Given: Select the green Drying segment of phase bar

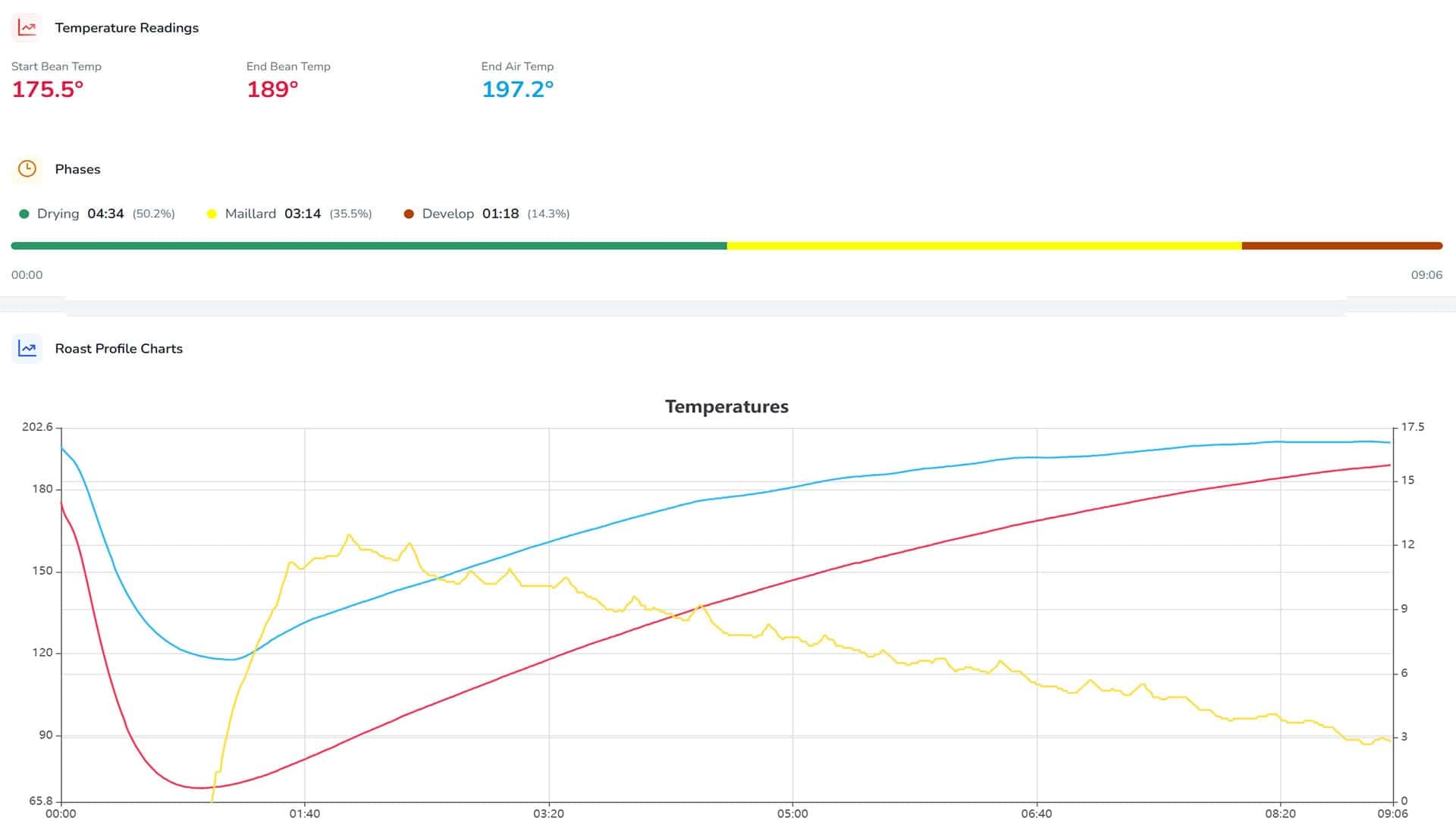Looking at the screenshot, I should click(369, 246).
